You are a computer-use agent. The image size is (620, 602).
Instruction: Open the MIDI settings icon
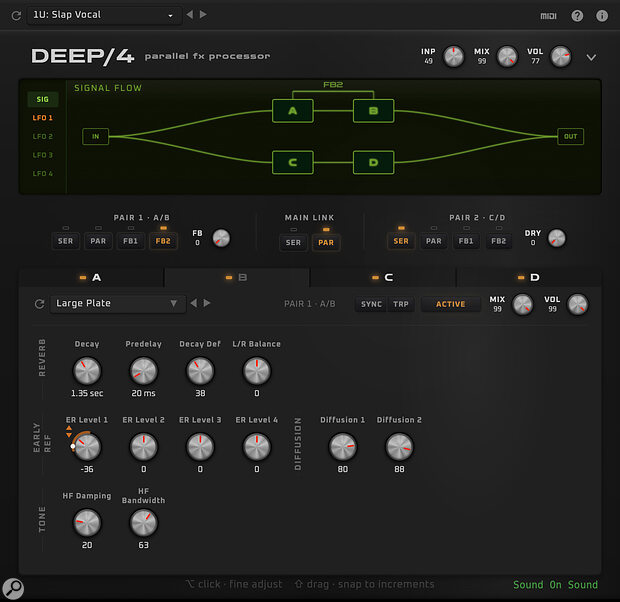[548, 16]
